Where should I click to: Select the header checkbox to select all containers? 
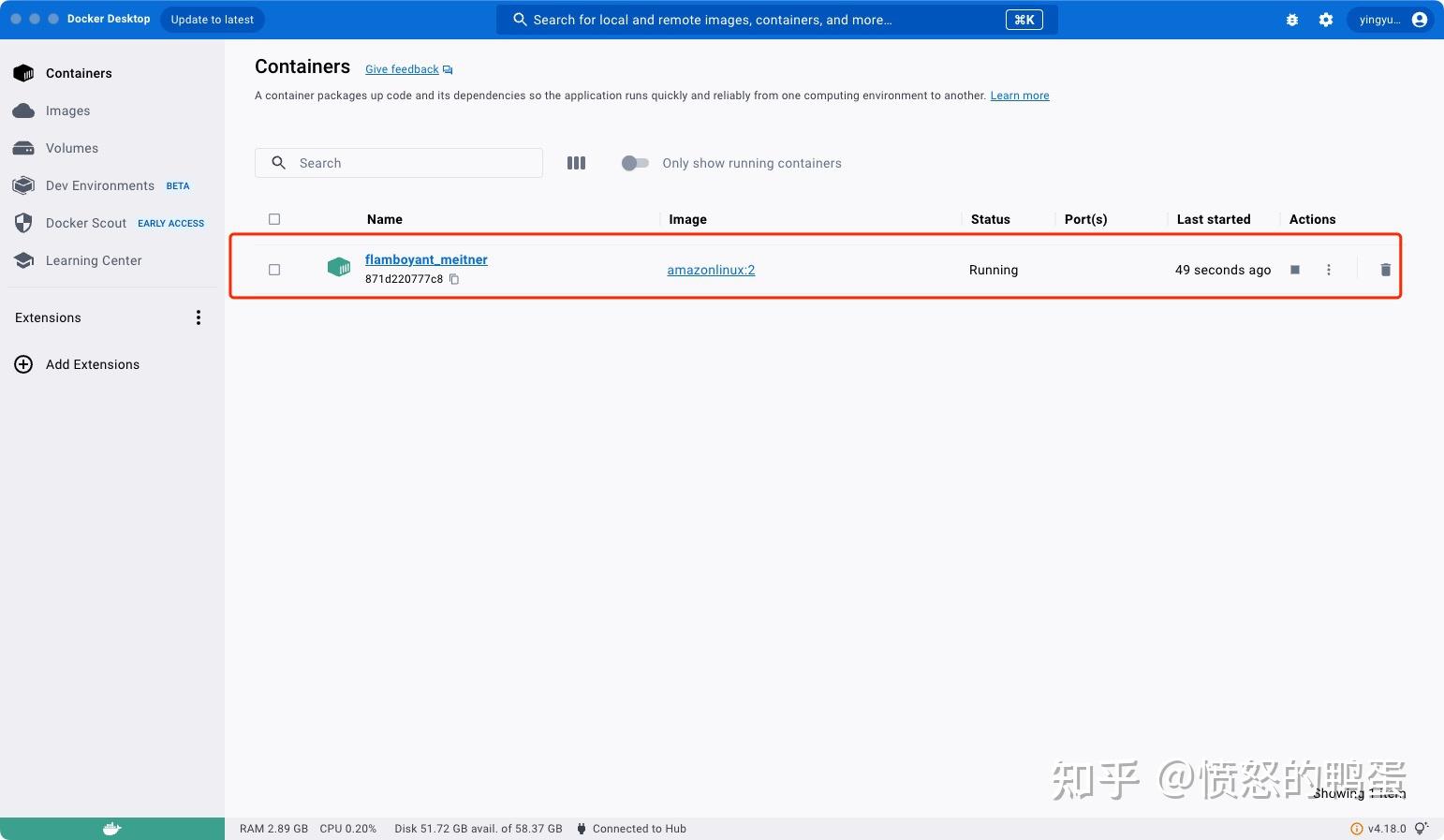tap(274, 218)
